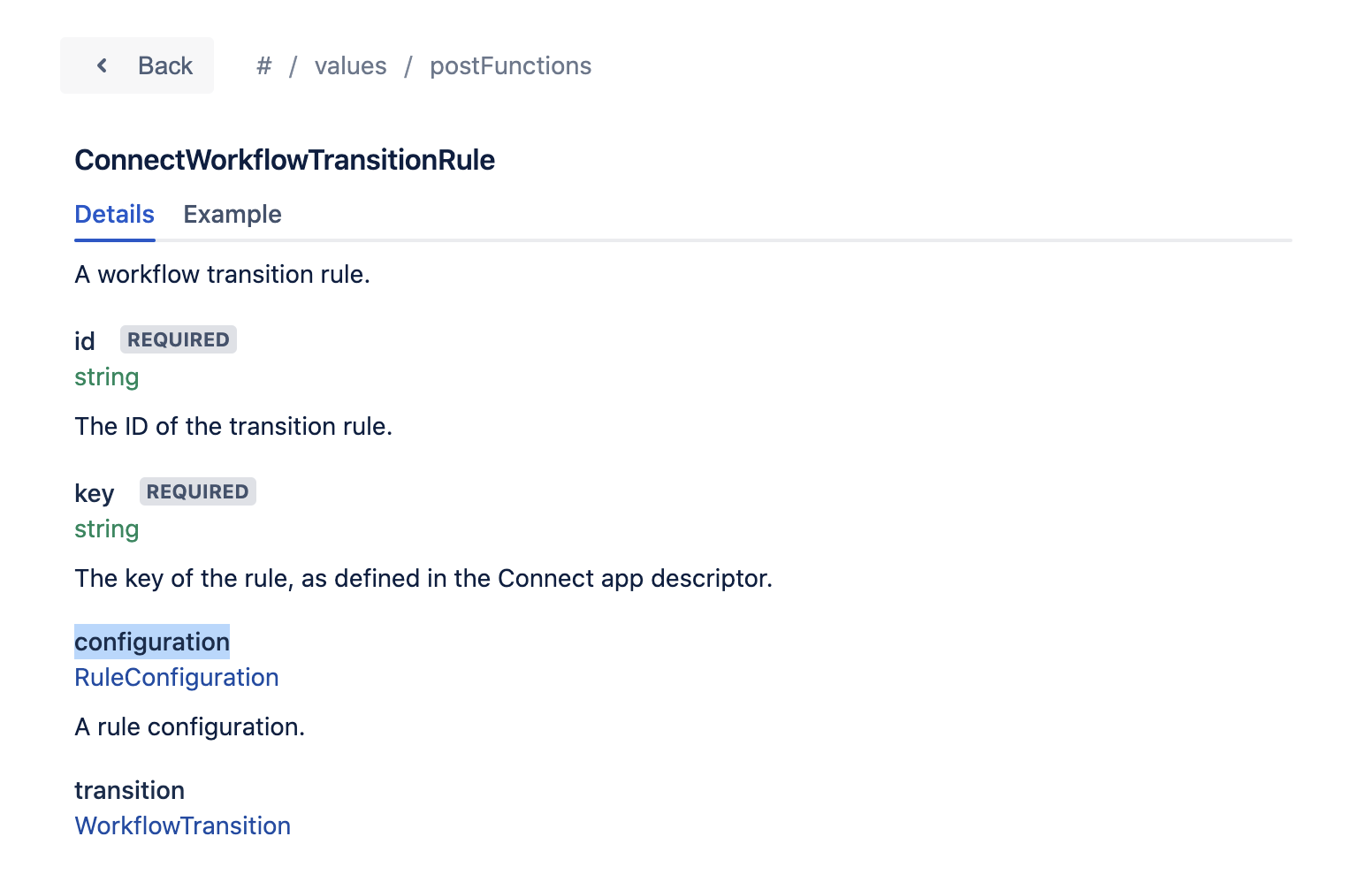The height and width of the screenshot is (882, 1372).
Task: Select the highlighted configuration field name
Action: [x=151, y=642]
